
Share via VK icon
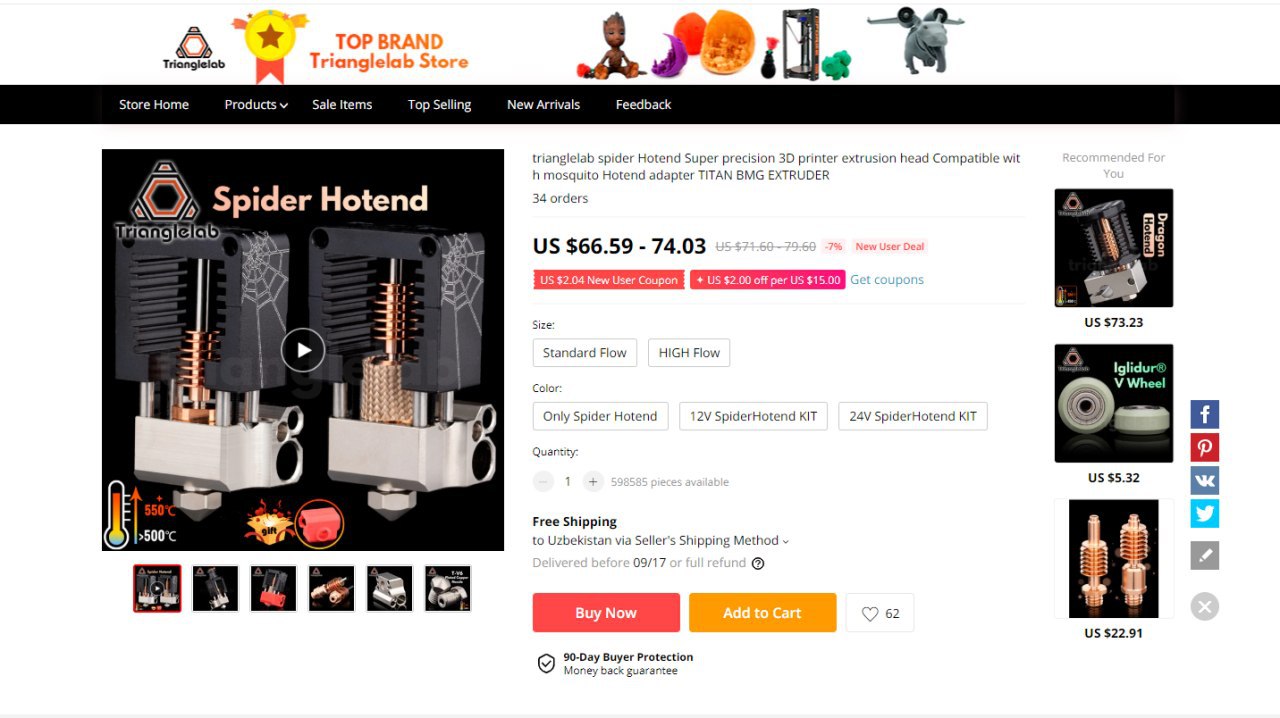pyautogui.click(x=1204, y=480)
